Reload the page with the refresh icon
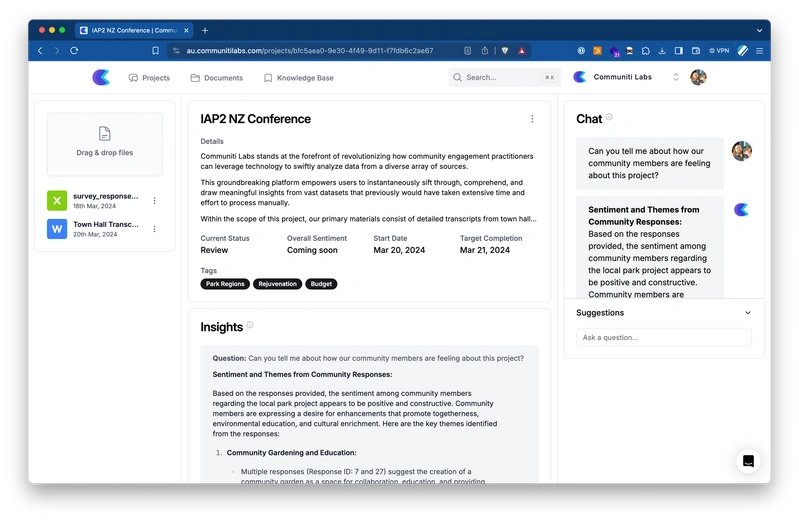This screenshot has width=799, height=521. pyautogui.click(x=74, y=50)
